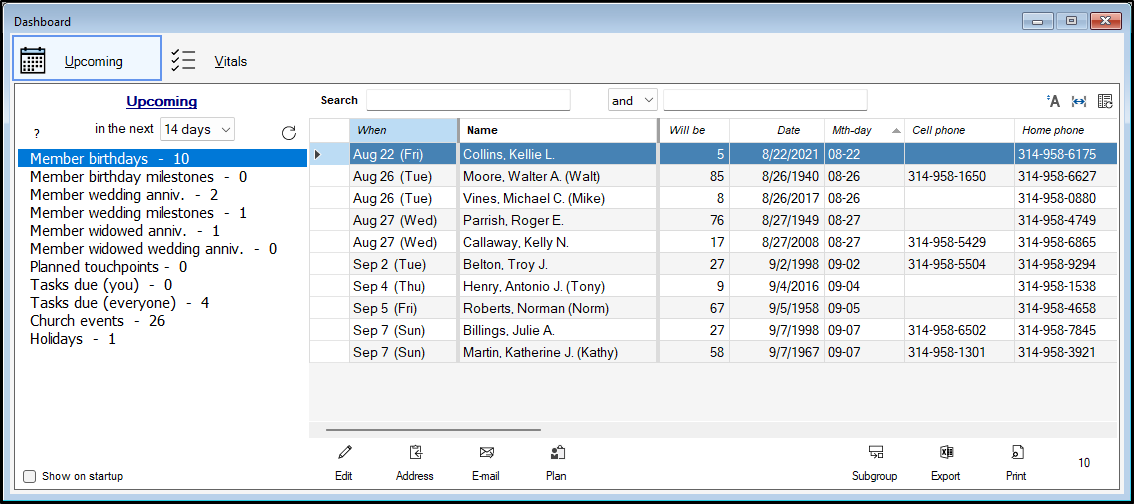
Task: Click the Upcoming heading link
Action: coord(161,101)
